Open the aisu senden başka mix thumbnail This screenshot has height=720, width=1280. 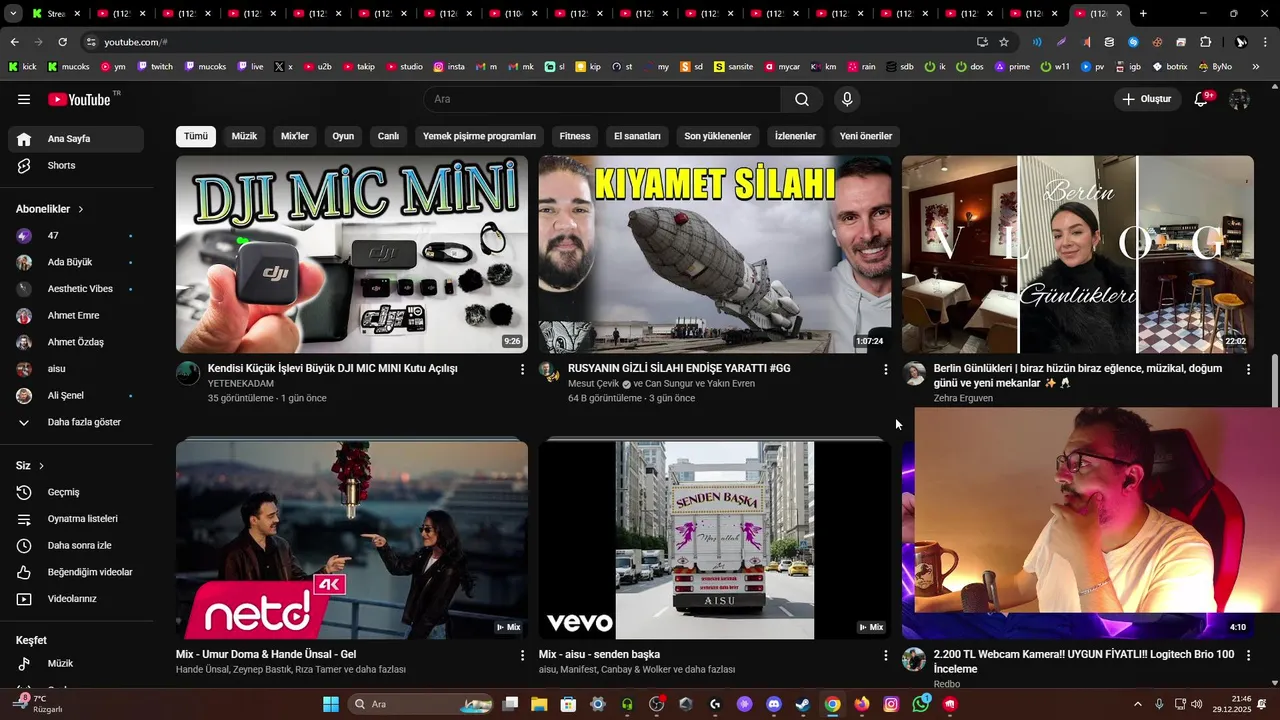pos(715,540)
